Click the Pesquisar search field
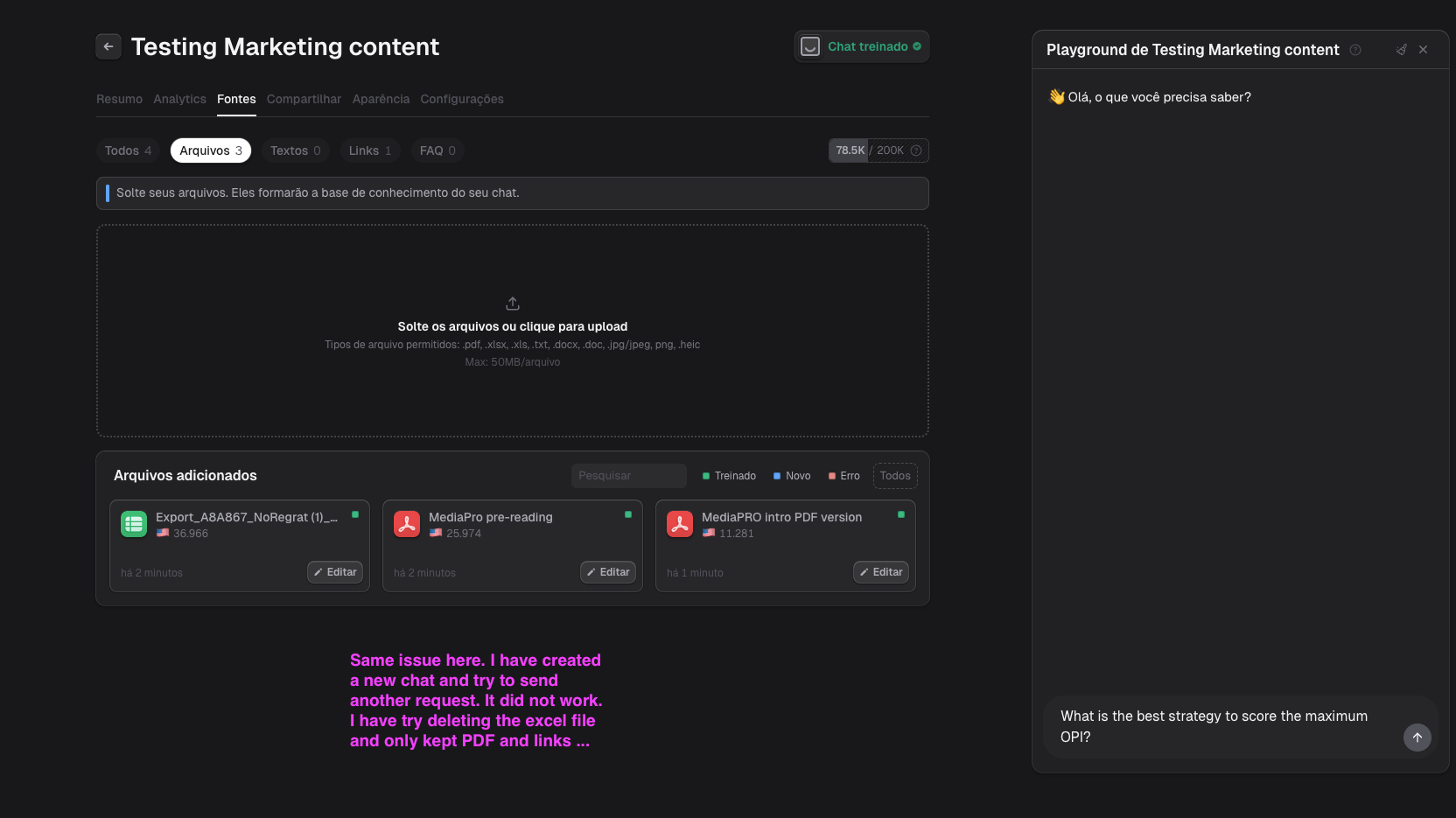1456x818 pixels. tap(629, 476)
